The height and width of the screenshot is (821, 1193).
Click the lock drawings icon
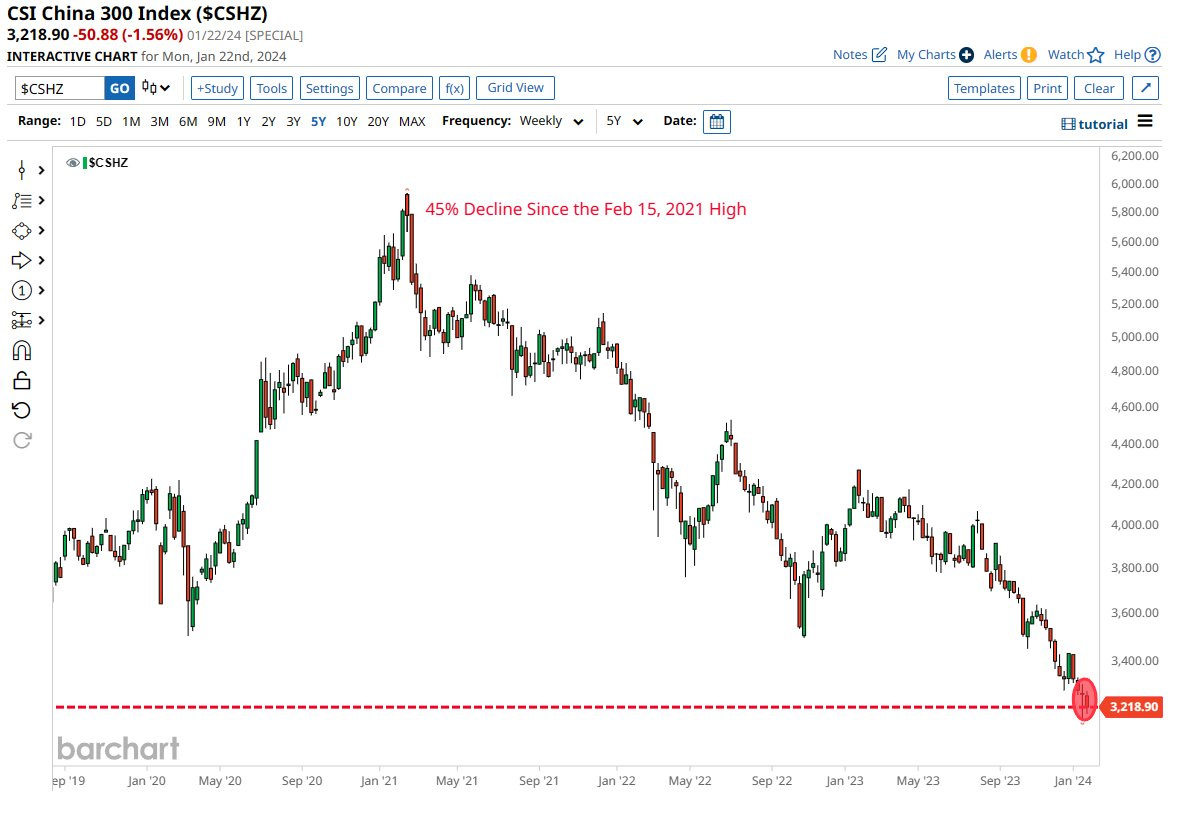coord(22,380)
